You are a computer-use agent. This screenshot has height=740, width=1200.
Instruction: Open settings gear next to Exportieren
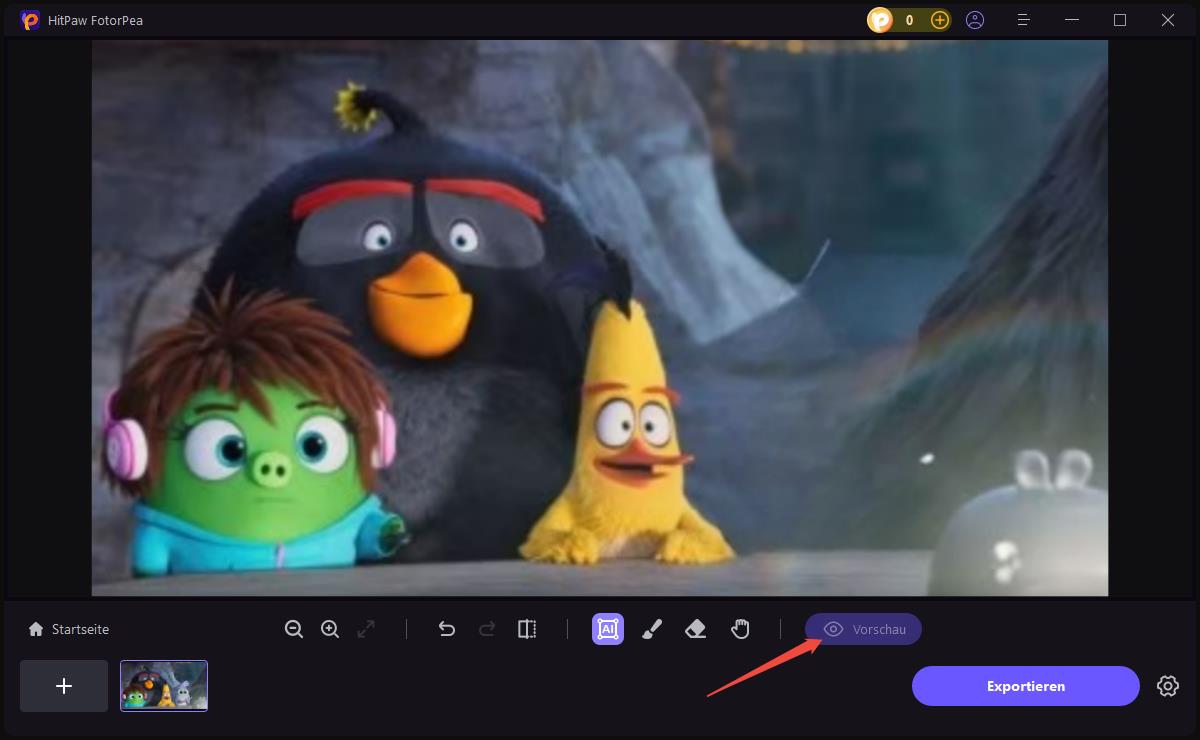pos(1167,686)
